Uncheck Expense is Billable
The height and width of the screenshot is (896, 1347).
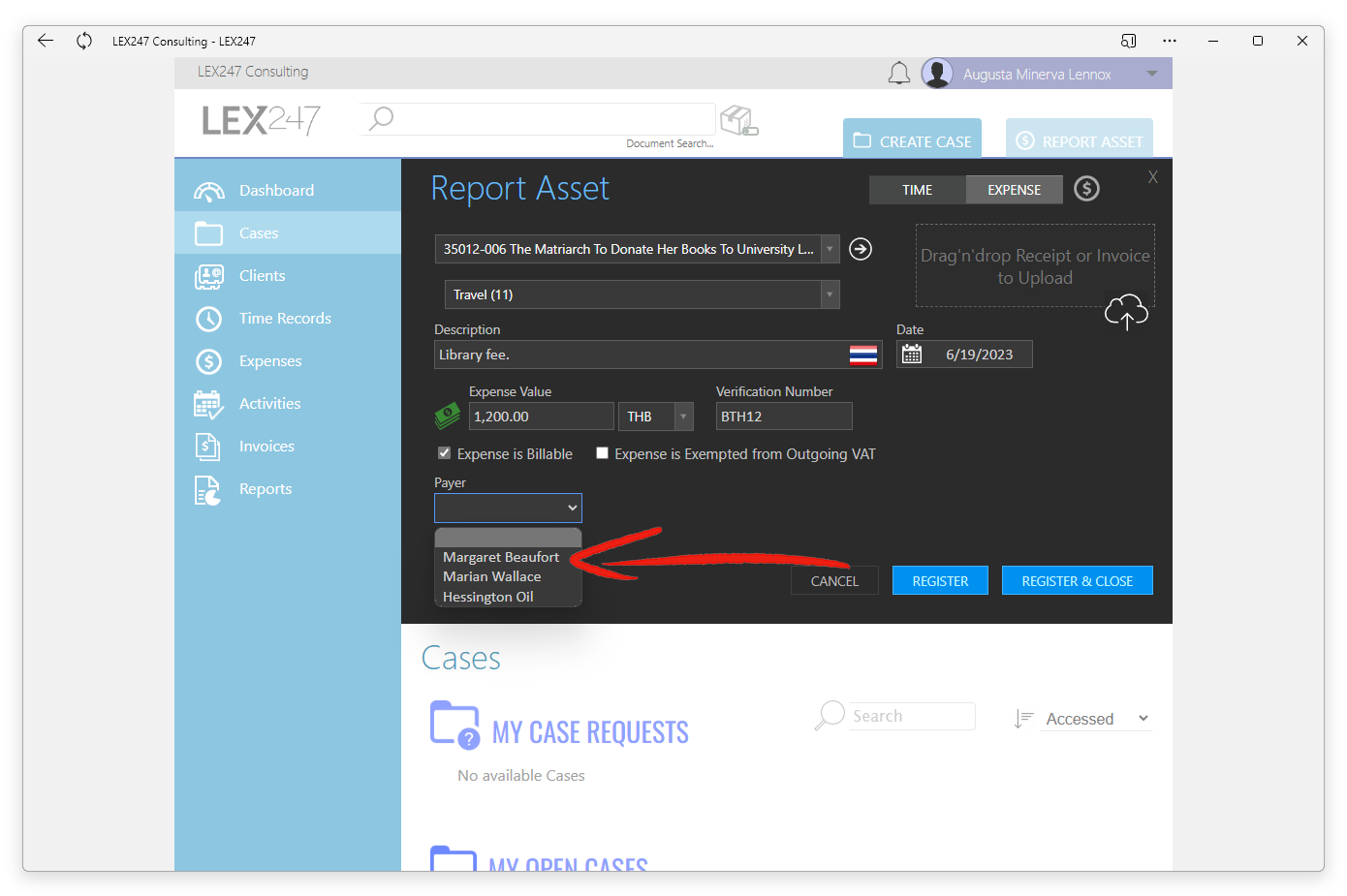[x=444, y=453]
